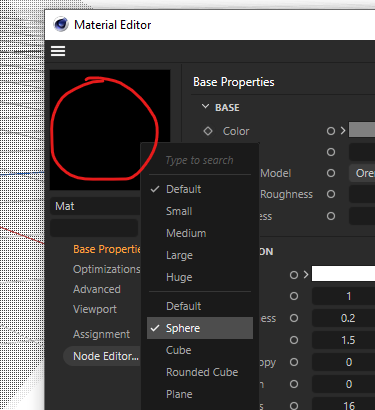Click the circle port on the Roughness row

[x=331, y=194]
